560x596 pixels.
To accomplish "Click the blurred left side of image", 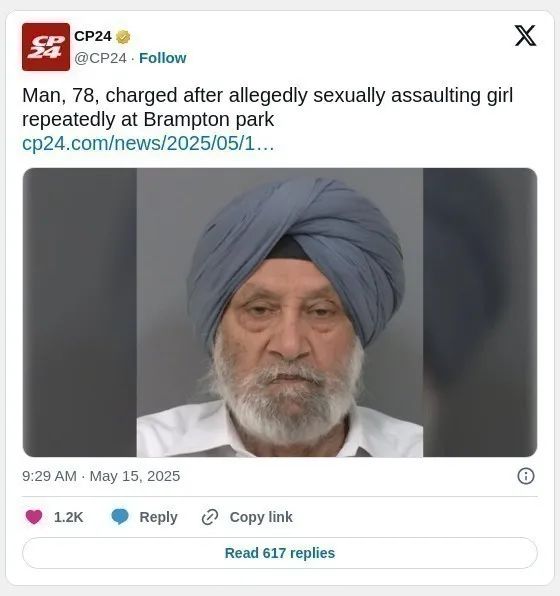I will [x=80, y=312].
